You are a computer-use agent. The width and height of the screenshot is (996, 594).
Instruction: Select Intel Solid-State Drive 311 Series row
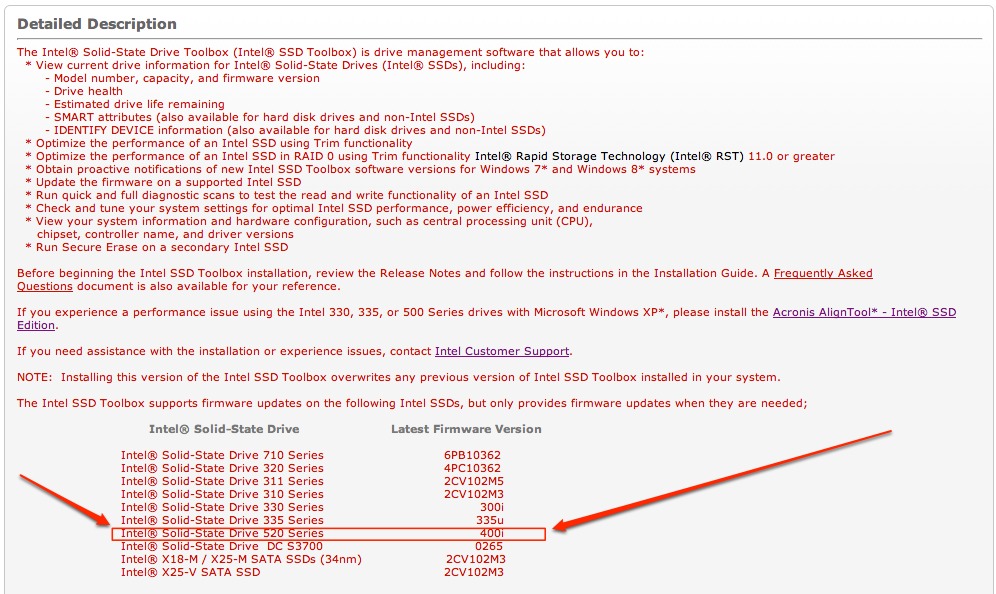[x=312, y=481]
